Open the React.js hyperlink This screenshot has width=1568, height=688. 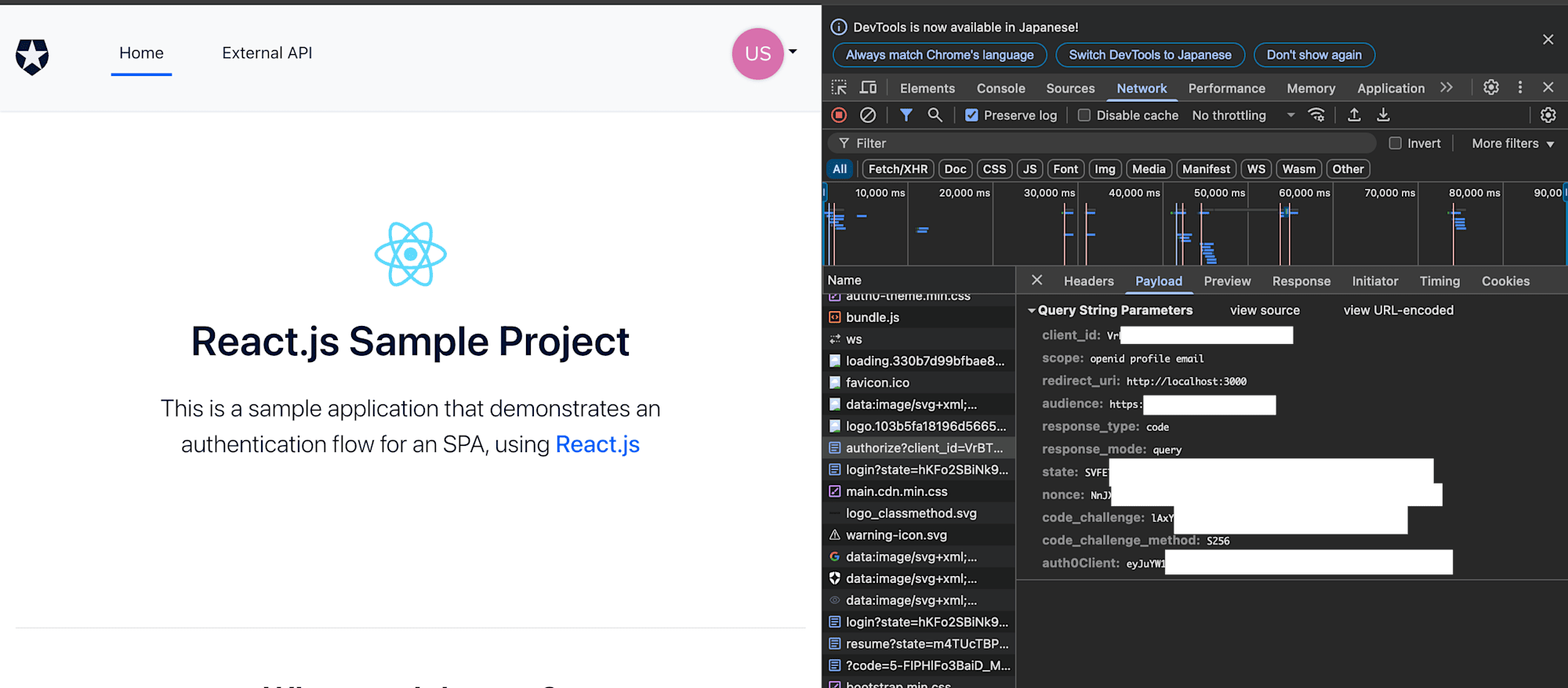[x=597, y=444]
